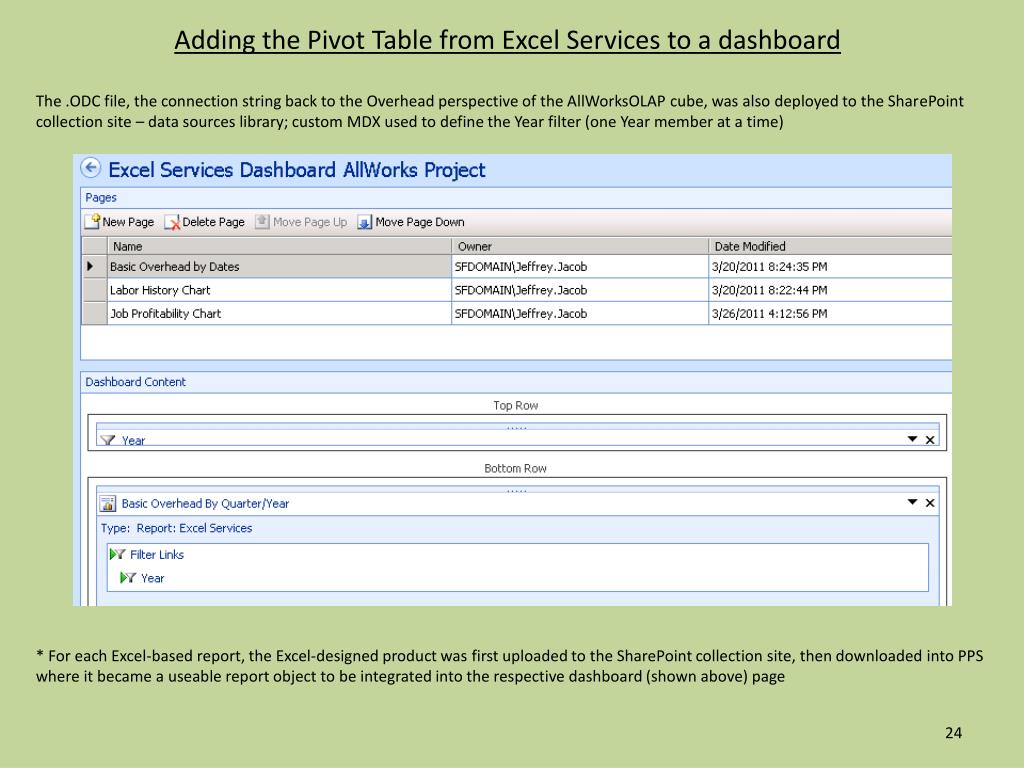Click the Top Row zone label
Screen dimensions: 1024x768
pyautogui.click(x=515, y=406)
